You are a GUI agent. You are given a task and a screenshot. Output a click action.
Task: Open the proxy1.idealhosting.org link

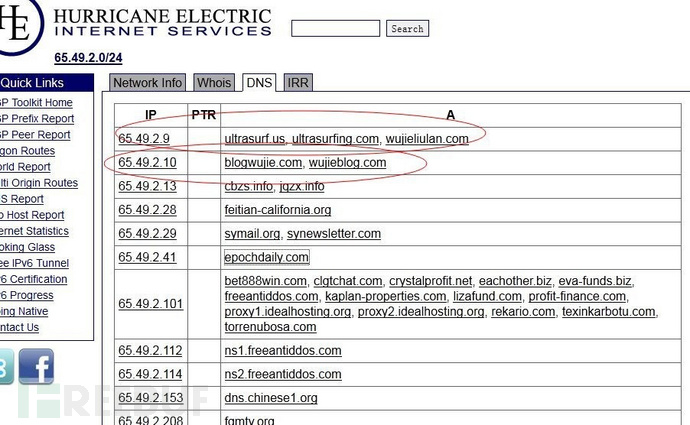coord(288,312)
